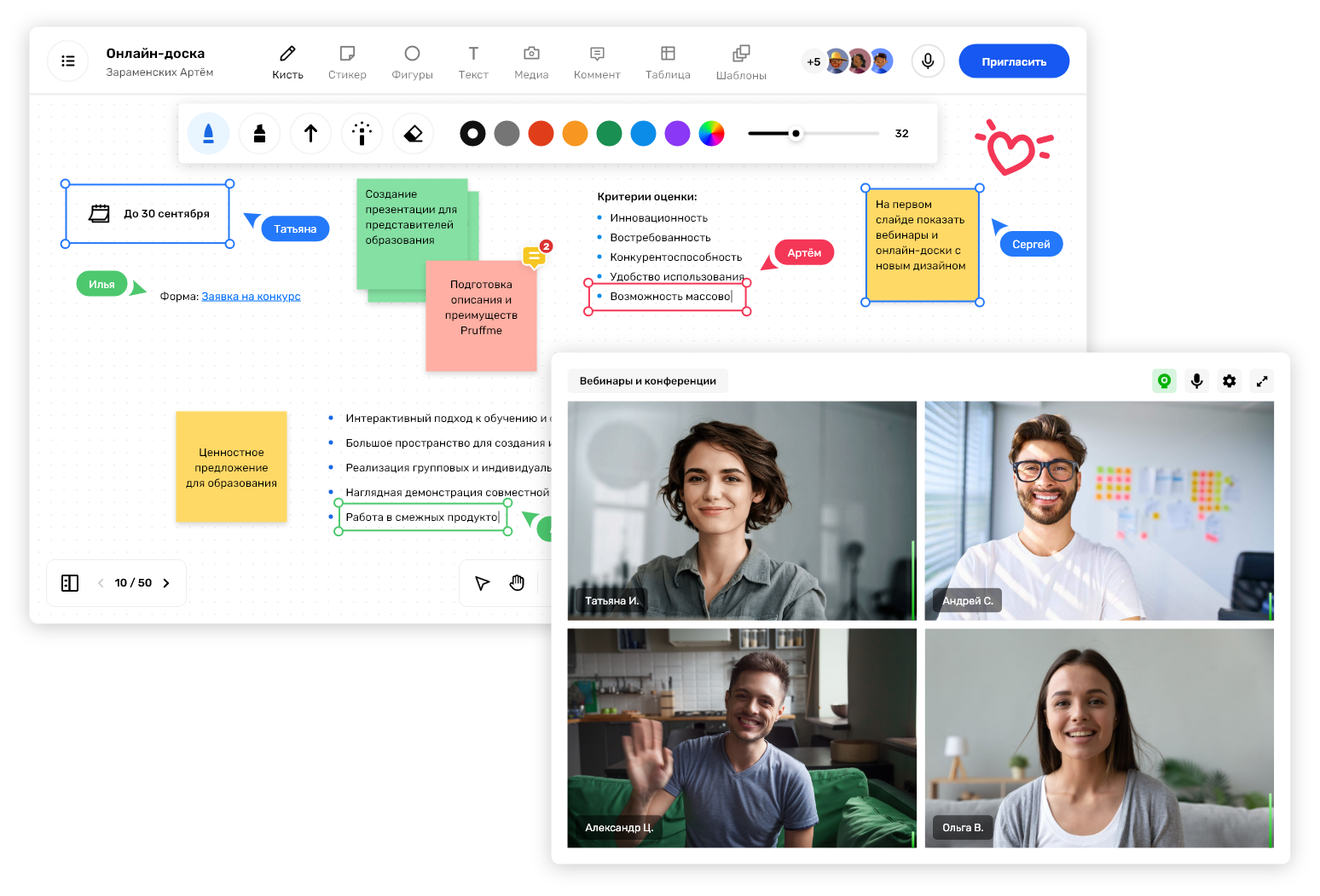The width and height of the screenshot is (1320, 896).
Task: Open the comment bubble with 2 replies
Action: [x=536, y=254]
